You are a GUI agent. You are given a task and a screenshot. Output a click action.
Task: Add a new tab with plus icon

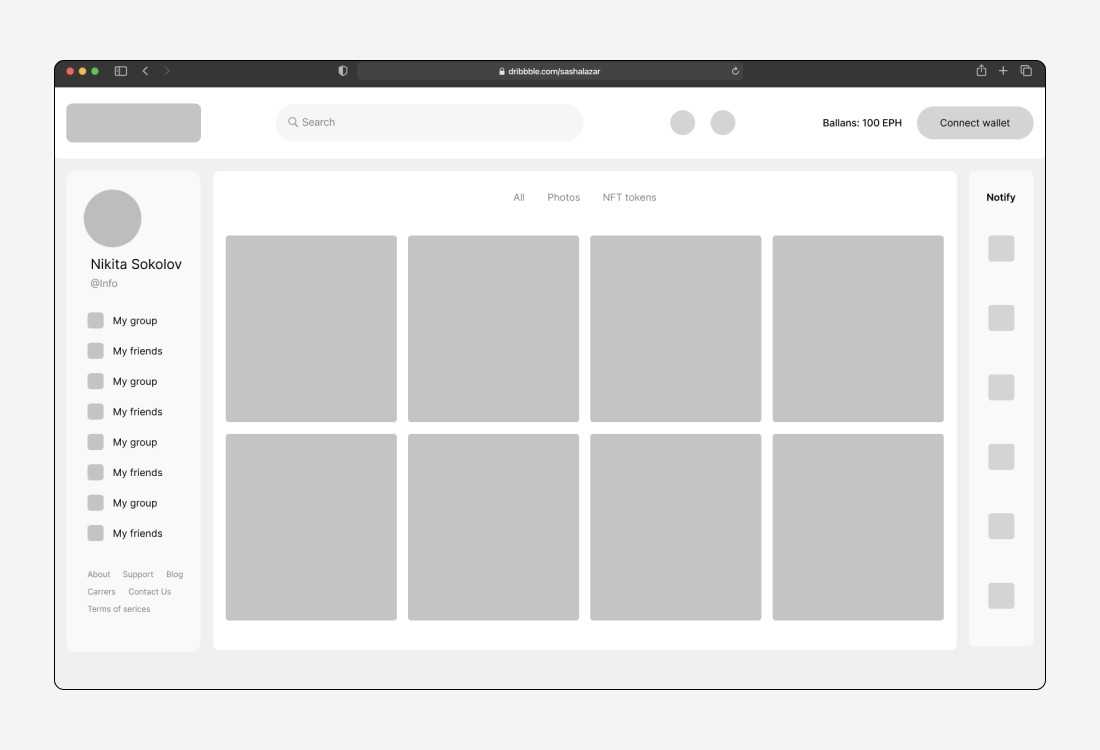[x=1003, y=70]
